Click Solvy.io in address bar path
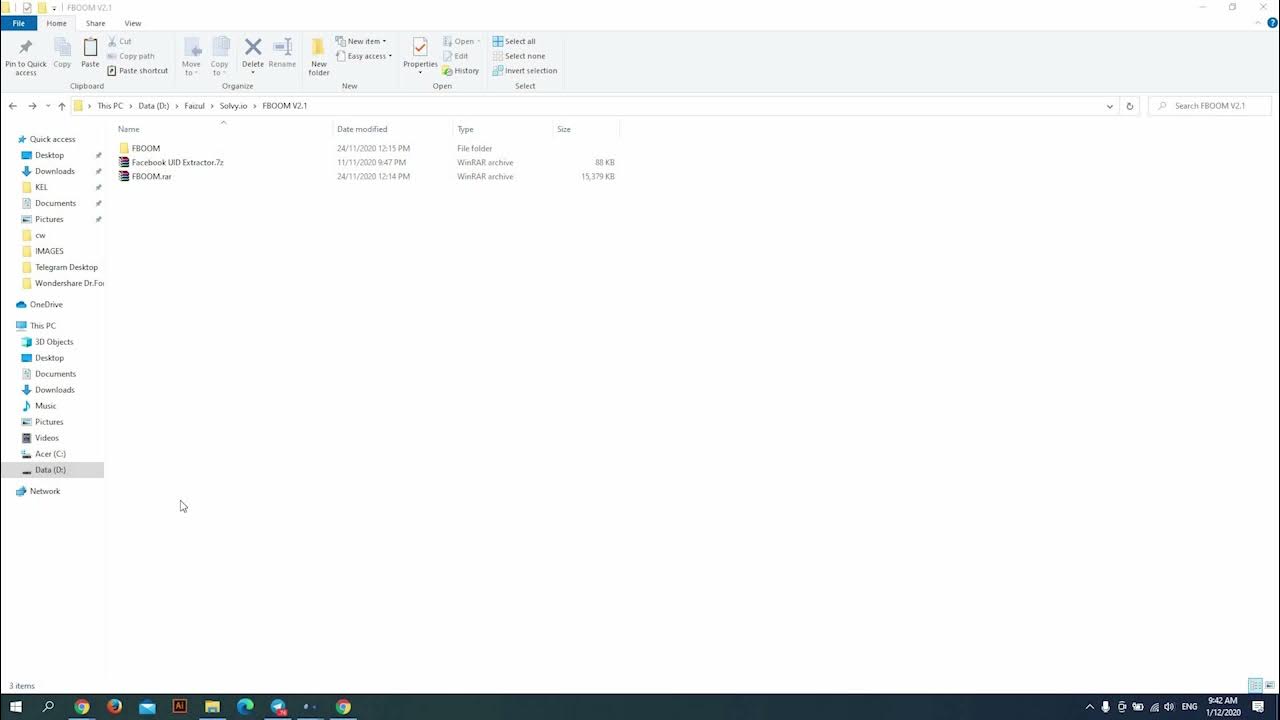This screenshot has width=1280, height=720. [x=233, y=106]
